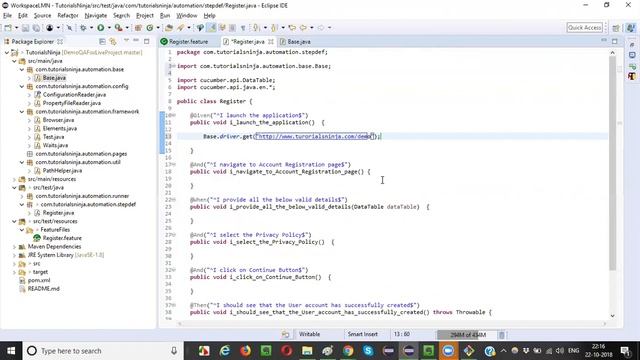
Task: Open the Navigate menu
Action: pos(96,16)
